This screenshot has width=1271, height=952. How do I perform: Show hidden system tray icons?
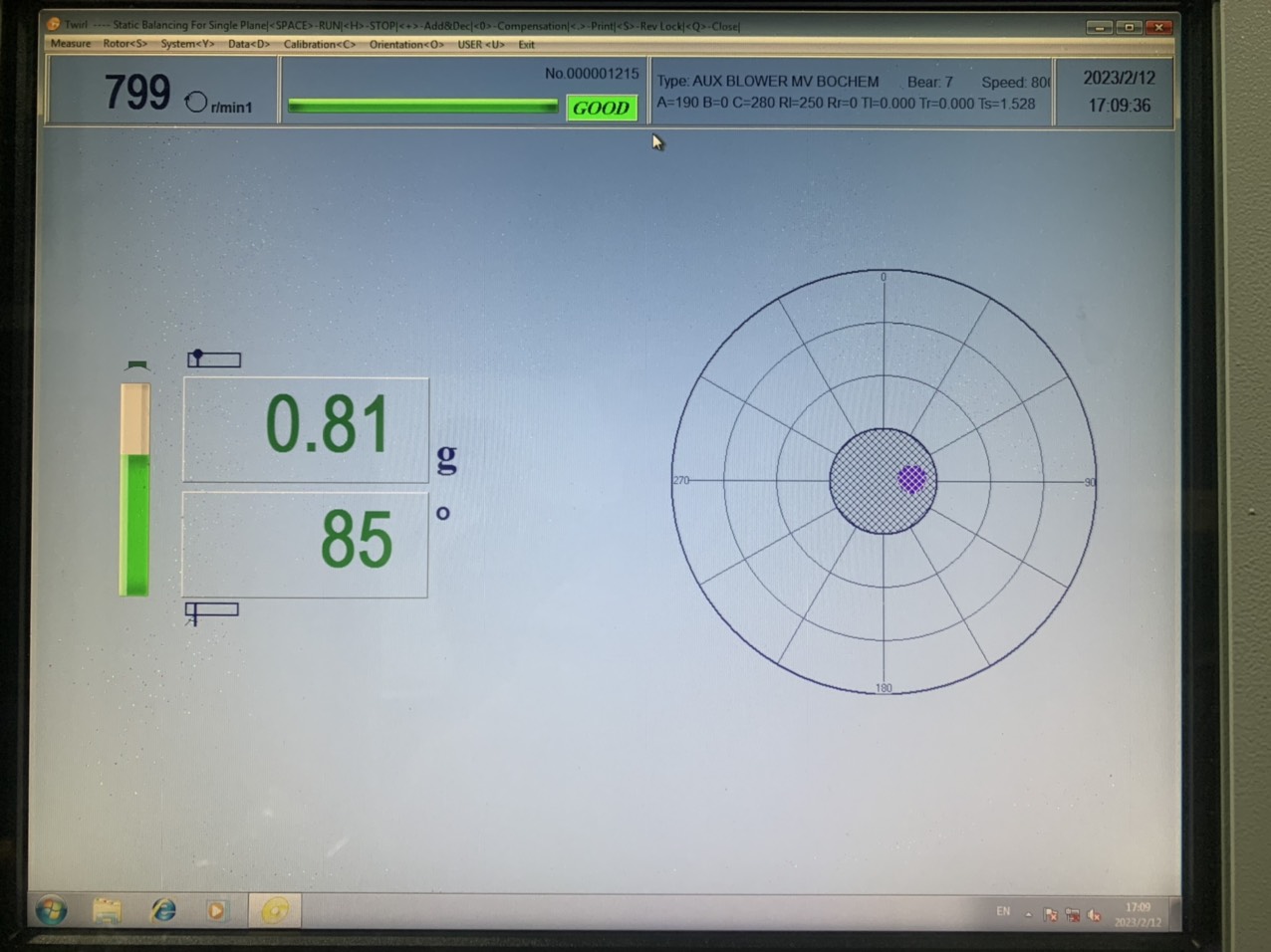coord(1028,914)
